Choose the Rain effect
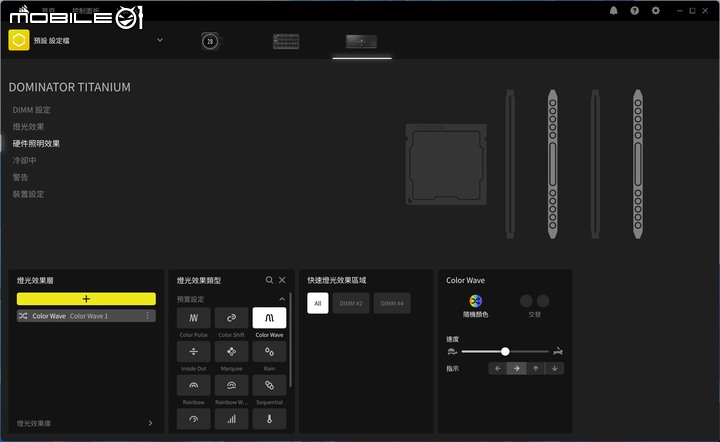This screenshot has height=442, width=720. pyautogui.click(x=269, y=352)
